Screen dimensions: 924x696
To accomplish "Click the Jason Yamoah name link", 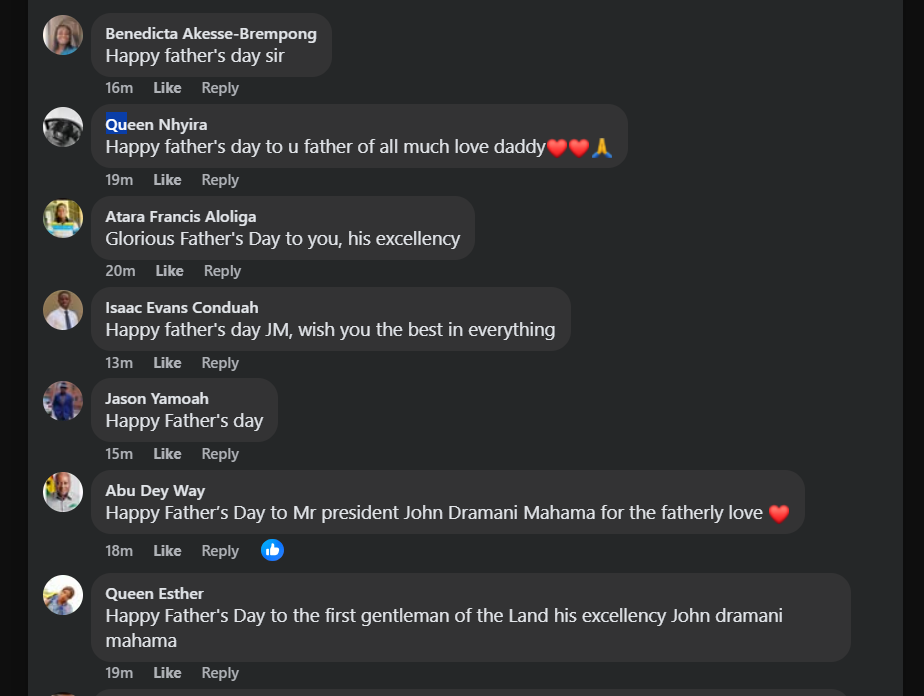I will 156,399.
